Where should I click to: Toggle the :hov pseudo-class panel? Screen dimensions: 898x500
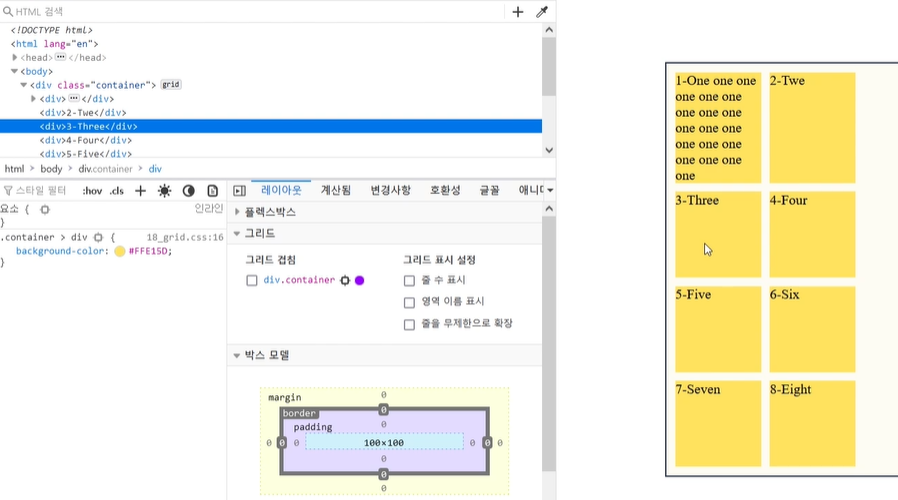tap(92, 191)
